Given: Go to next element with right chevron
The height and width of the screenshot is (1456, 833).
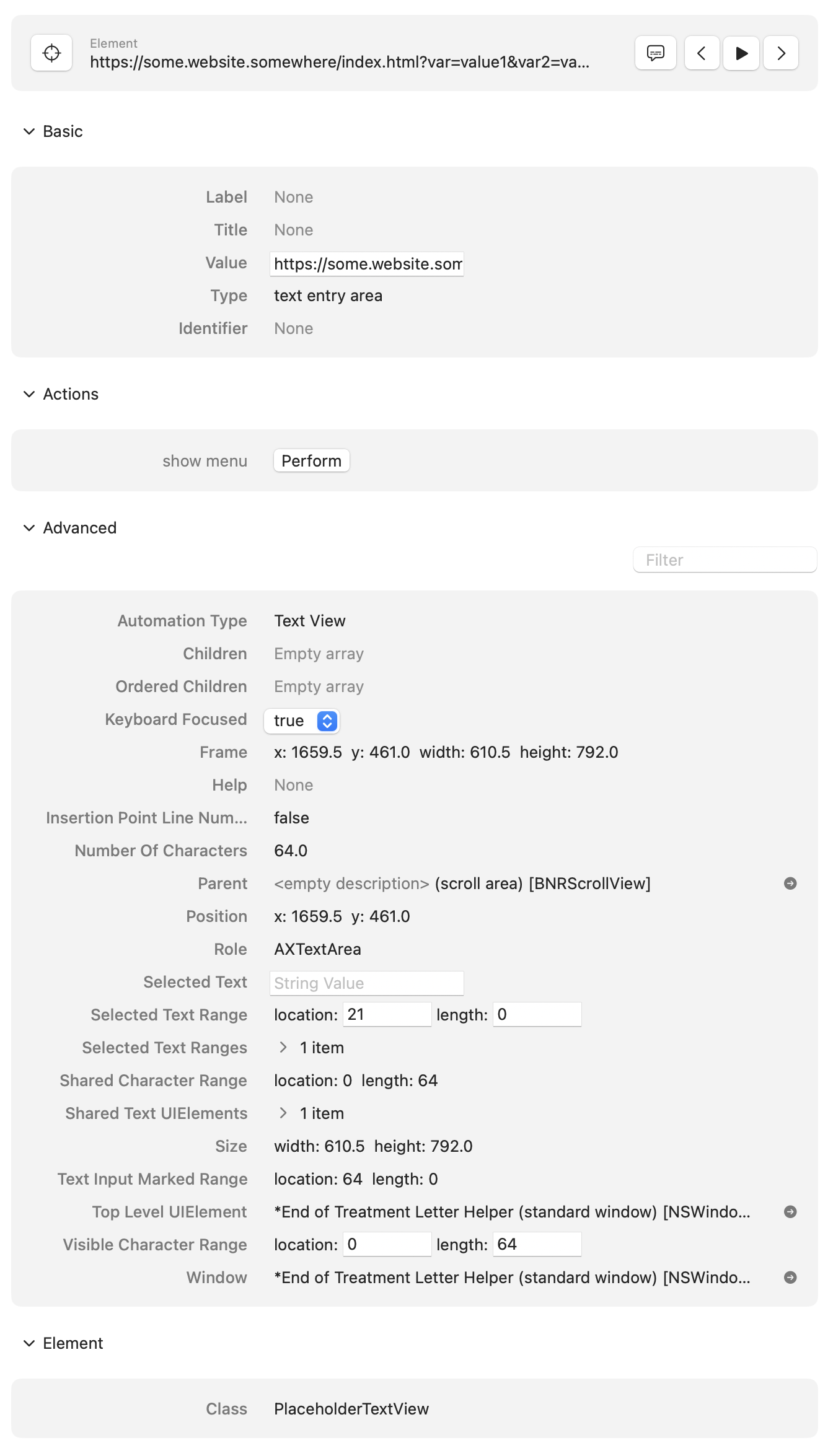Looking at the screenshot, I should (781, 53).
